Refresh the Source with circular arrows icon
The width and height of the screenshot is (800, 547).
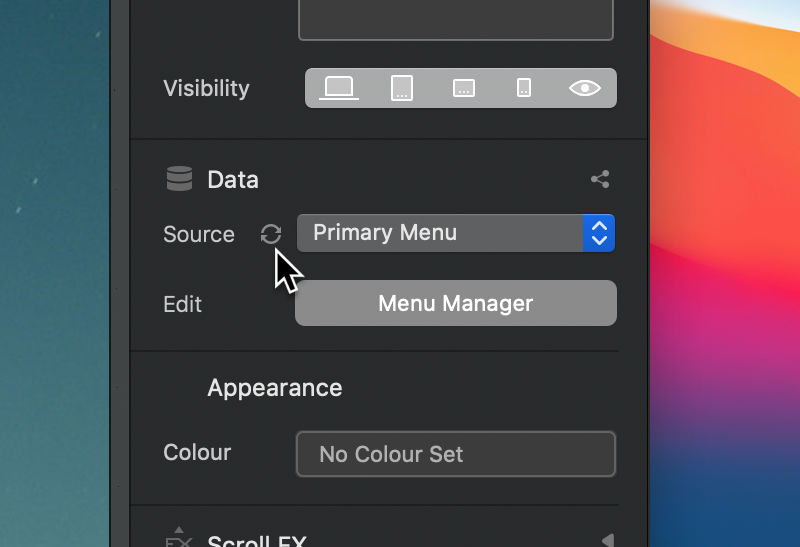pyautogui.click(x=270, y=234)
